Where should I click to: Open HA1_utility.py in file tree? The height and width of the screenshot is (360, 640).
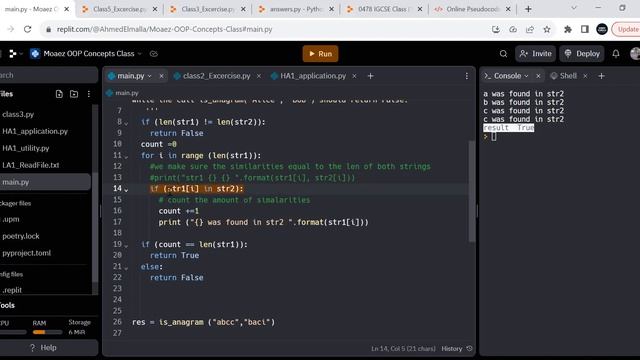26,148
